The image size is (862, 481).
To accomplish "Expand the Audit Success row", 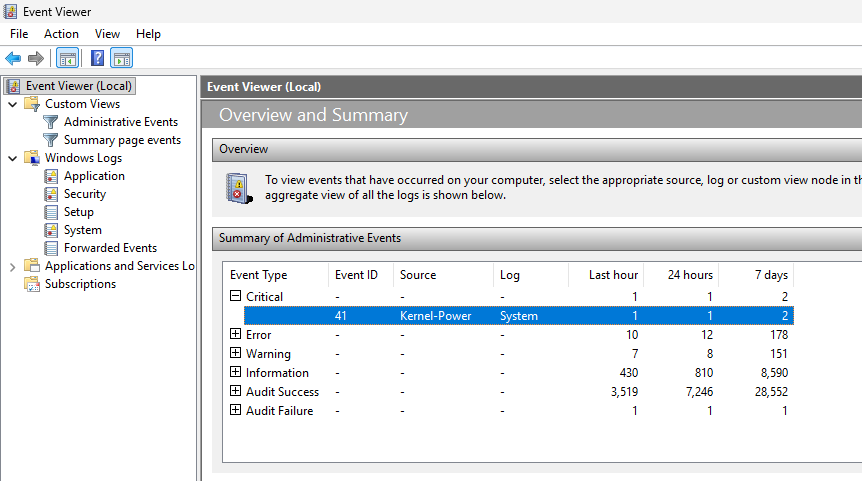I will pyautogui.click(x=236, y=391).
